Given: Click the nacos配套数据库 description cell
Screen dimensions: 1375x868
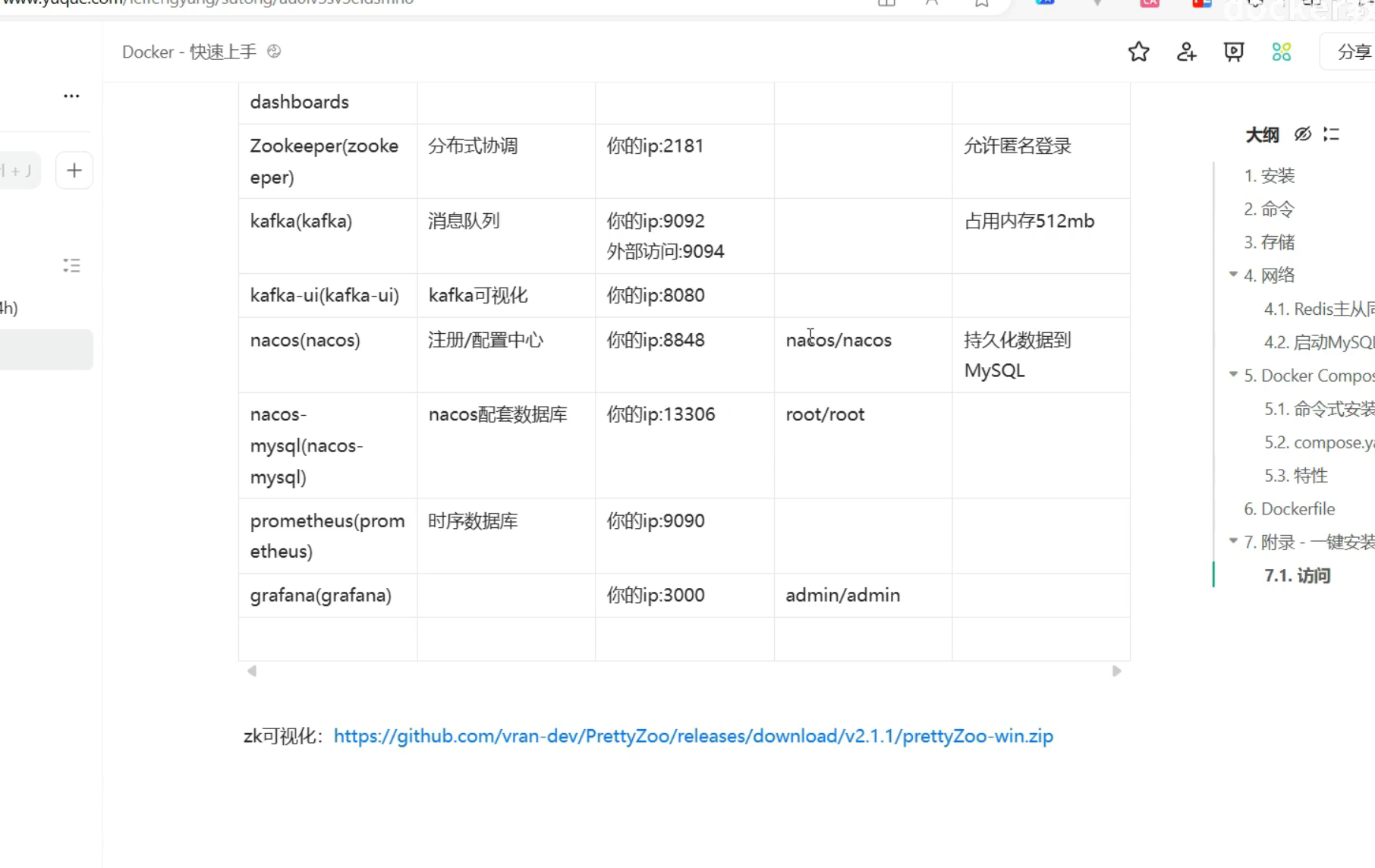Looking at the screenshot, I should point(506,445).
